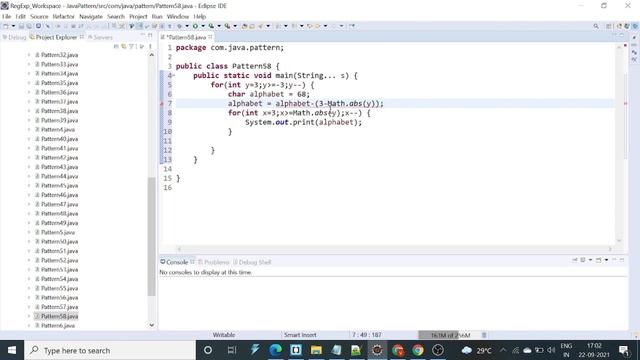Switch to the Problems tab

213,262
